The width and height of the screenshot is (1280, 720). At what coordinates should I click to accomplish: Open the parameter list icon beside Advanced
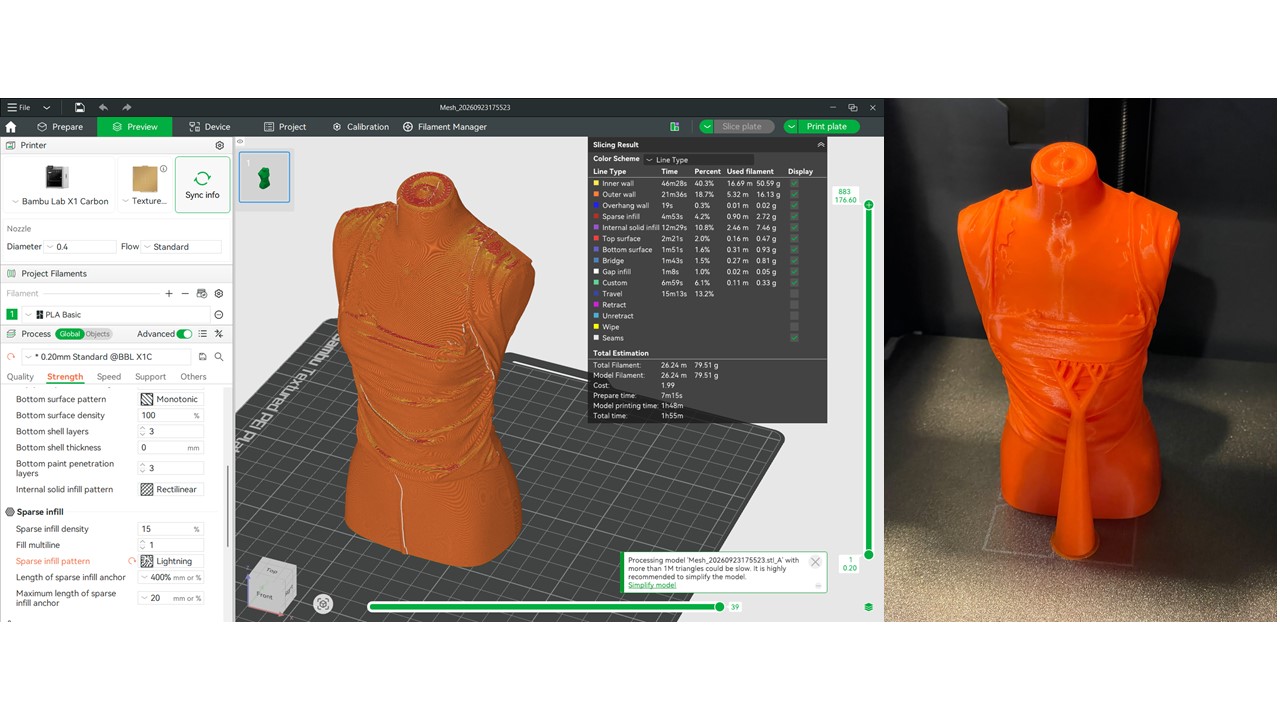tap(203, 334)
